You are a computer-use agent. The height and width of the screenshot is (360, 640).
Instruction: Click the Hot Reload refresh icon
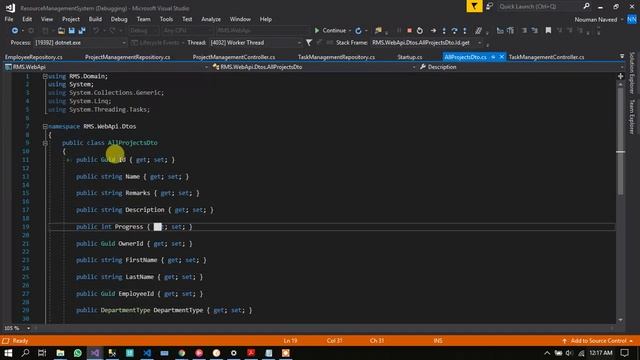(358, 31)
